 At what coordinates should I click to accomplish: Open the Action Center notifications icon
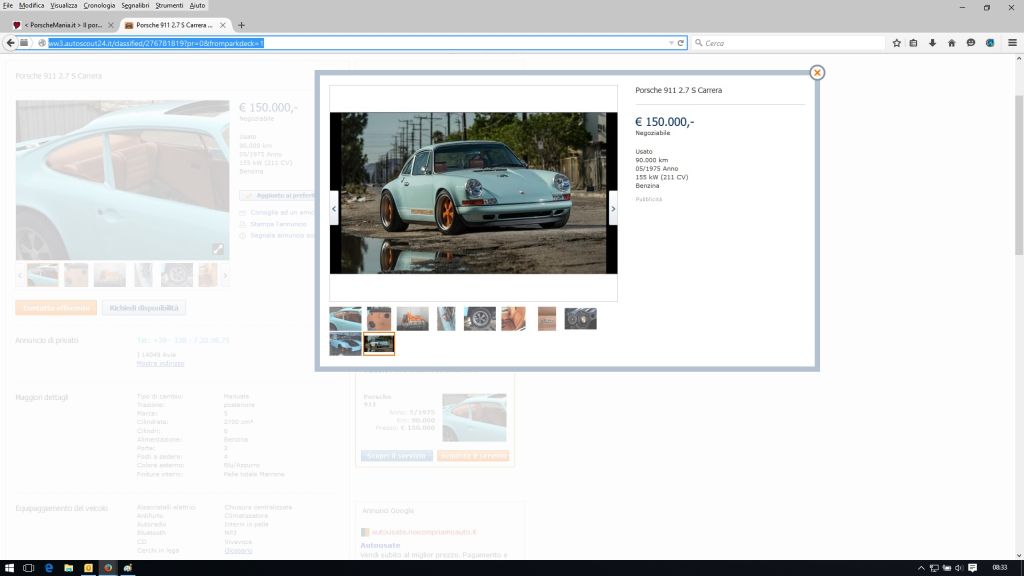pos(972,568)
